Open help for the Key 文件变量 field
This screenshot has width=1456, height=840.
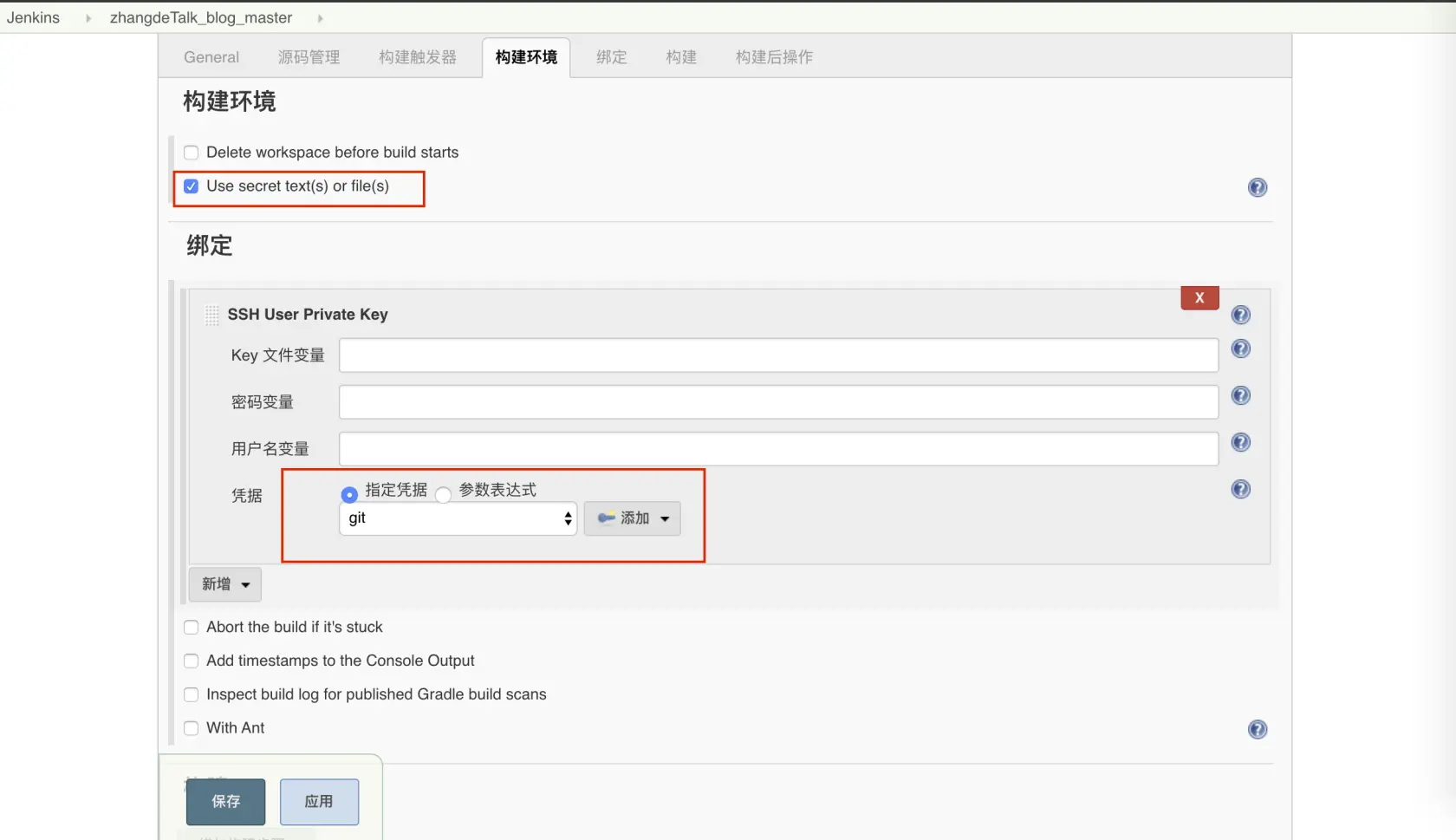(1239, 348)
